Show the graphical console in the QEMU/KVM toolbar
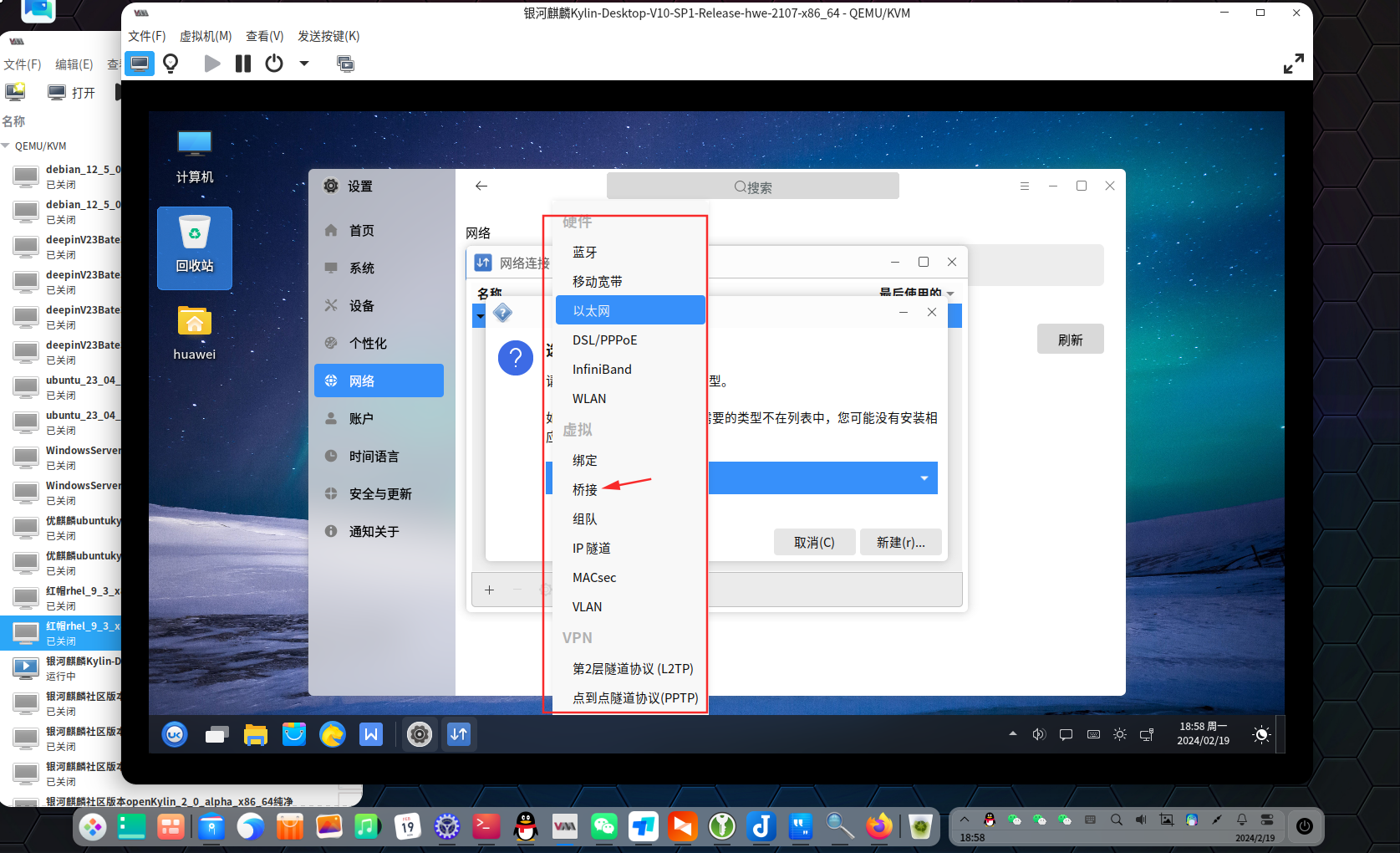This screenshot has width=1400, height=853. [x=140, y=64]
